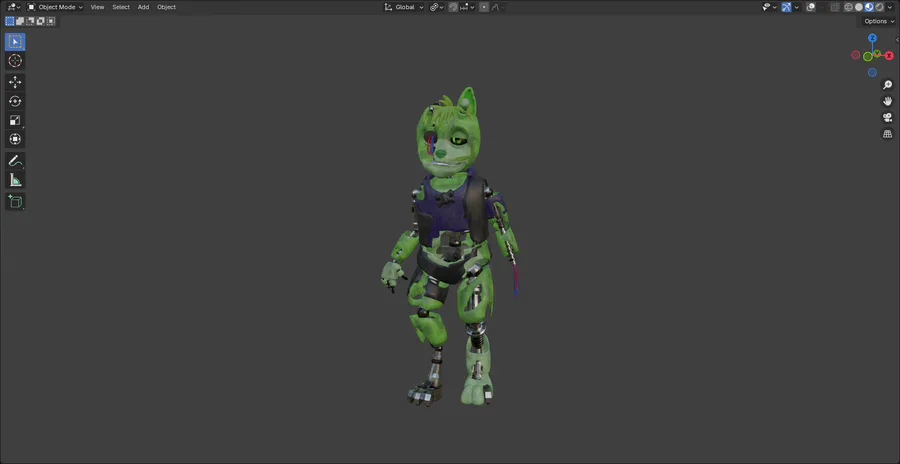The image size is (900, 464).
Task: Switch to Solid viewport shading
Action: click(859, 7)
